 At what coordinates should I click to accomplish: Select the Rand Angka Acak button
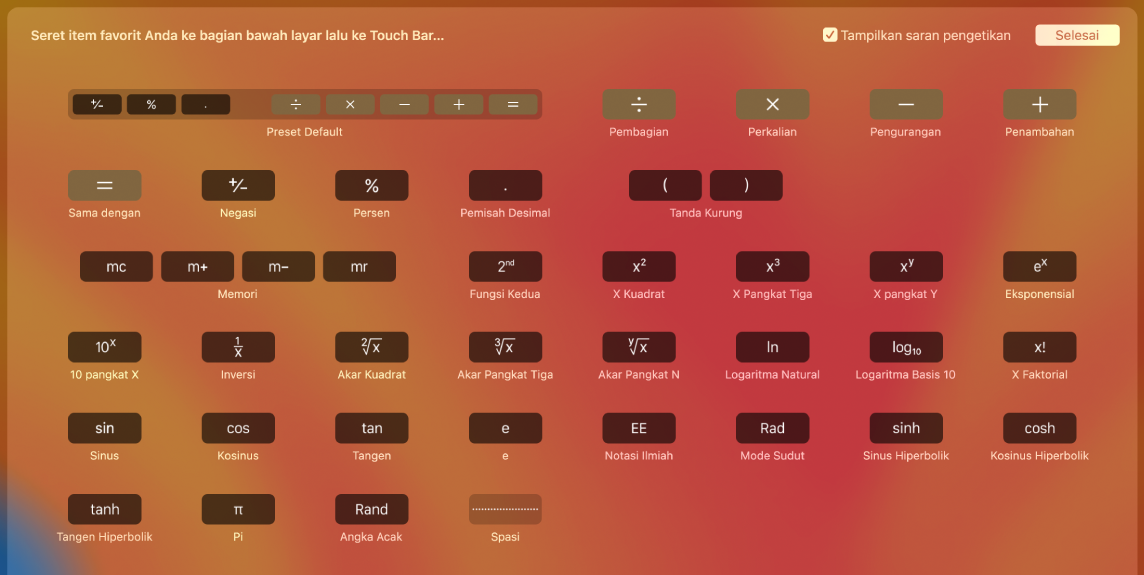[x=371, y=509]
